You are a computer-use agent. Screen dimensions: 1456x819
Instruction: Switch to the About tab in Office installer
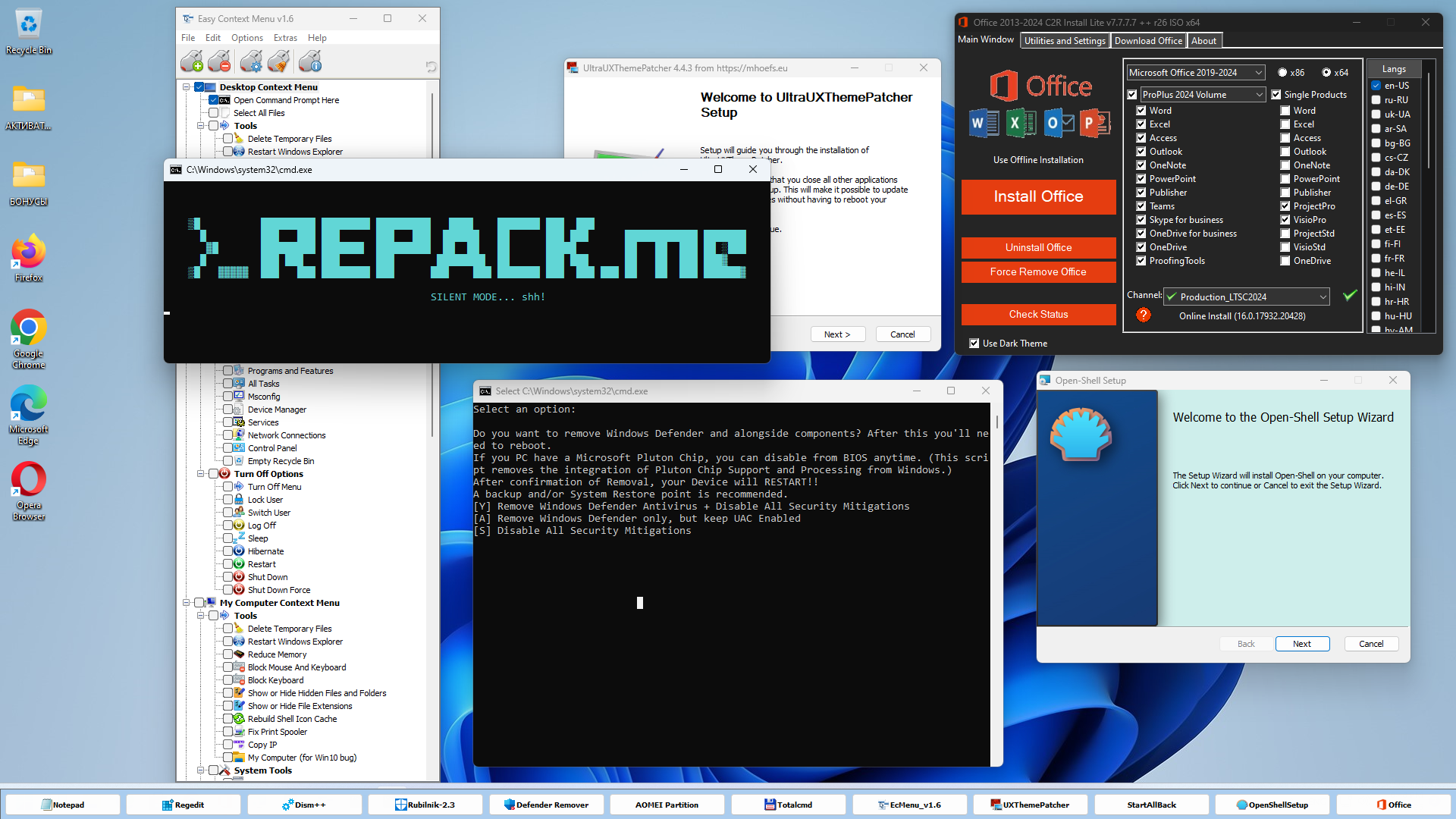pos(1203,41)
